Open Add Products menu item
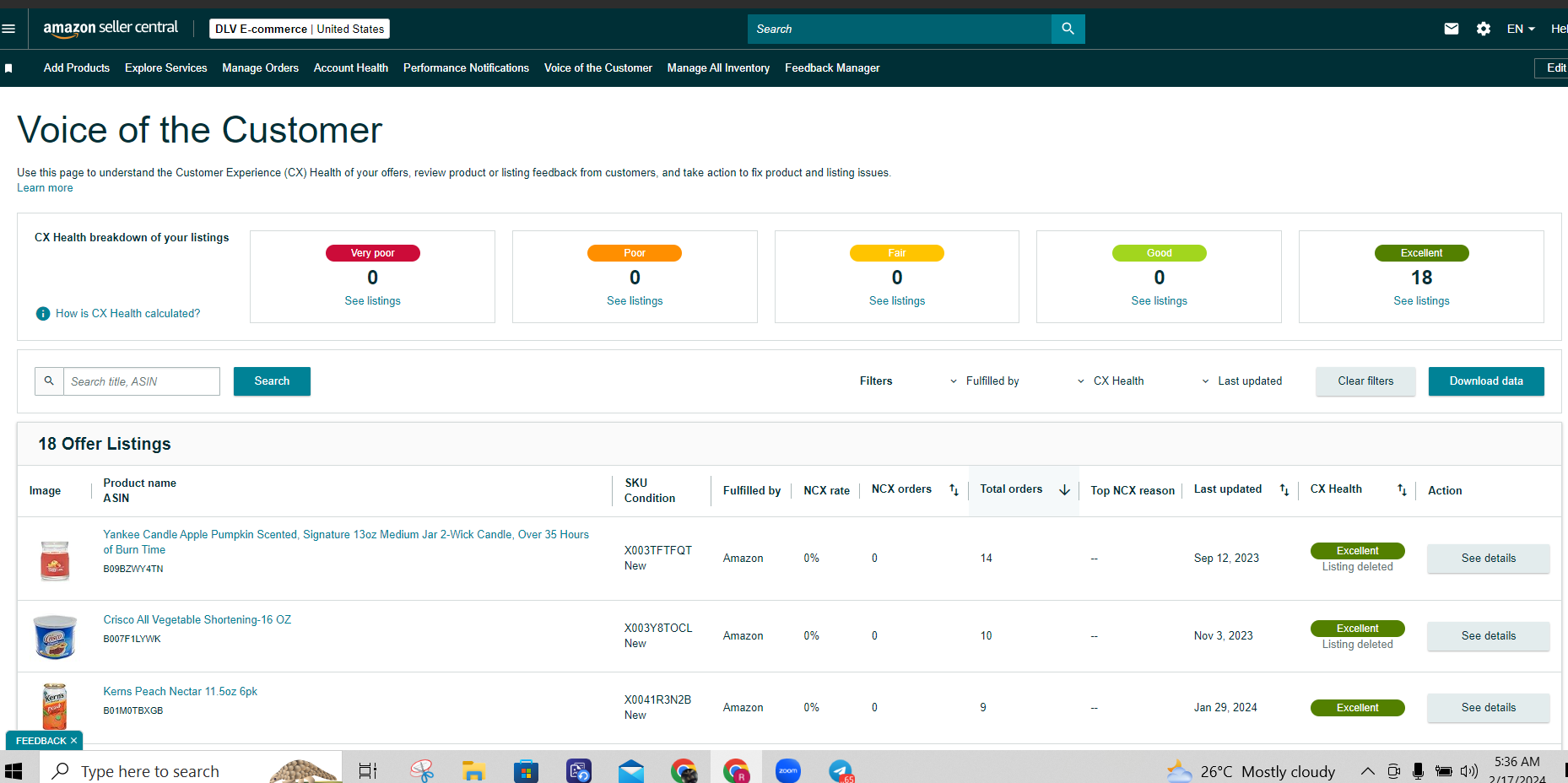Image resolution: width=1568 pixels, height=783 pixels. point(77,68)
